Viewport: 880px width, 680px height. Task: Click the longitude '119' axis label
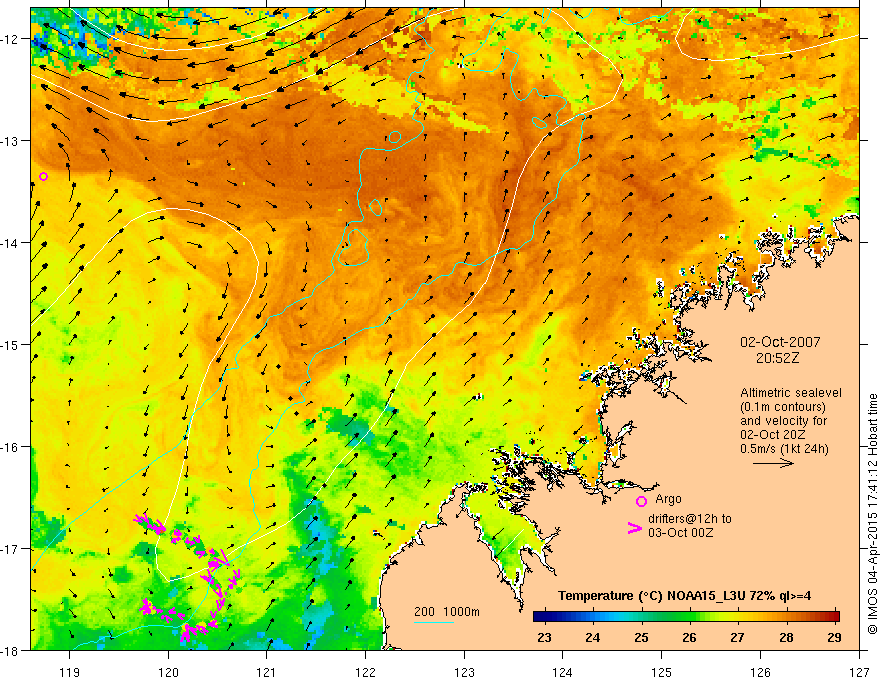click(x=70, y=672)
